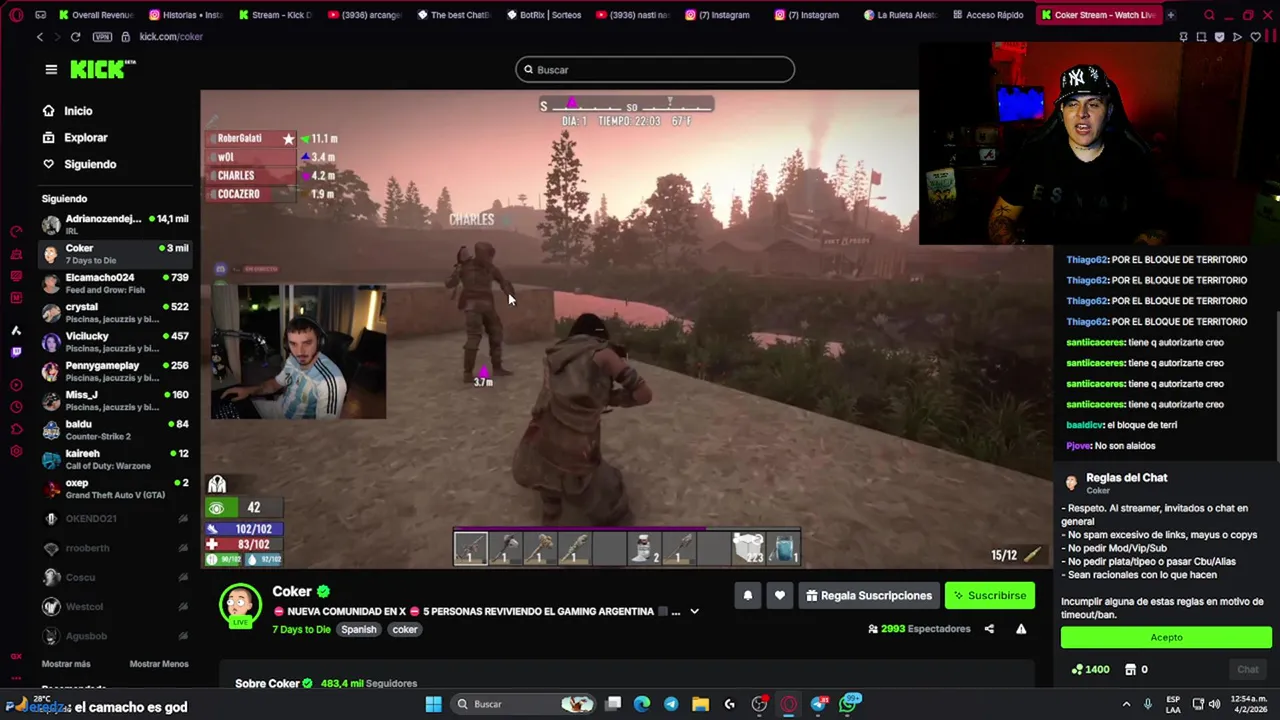This screenshot has height=720, width=1280.
Task: Open offline OKENDO21 channel
Action: point(115,519)
